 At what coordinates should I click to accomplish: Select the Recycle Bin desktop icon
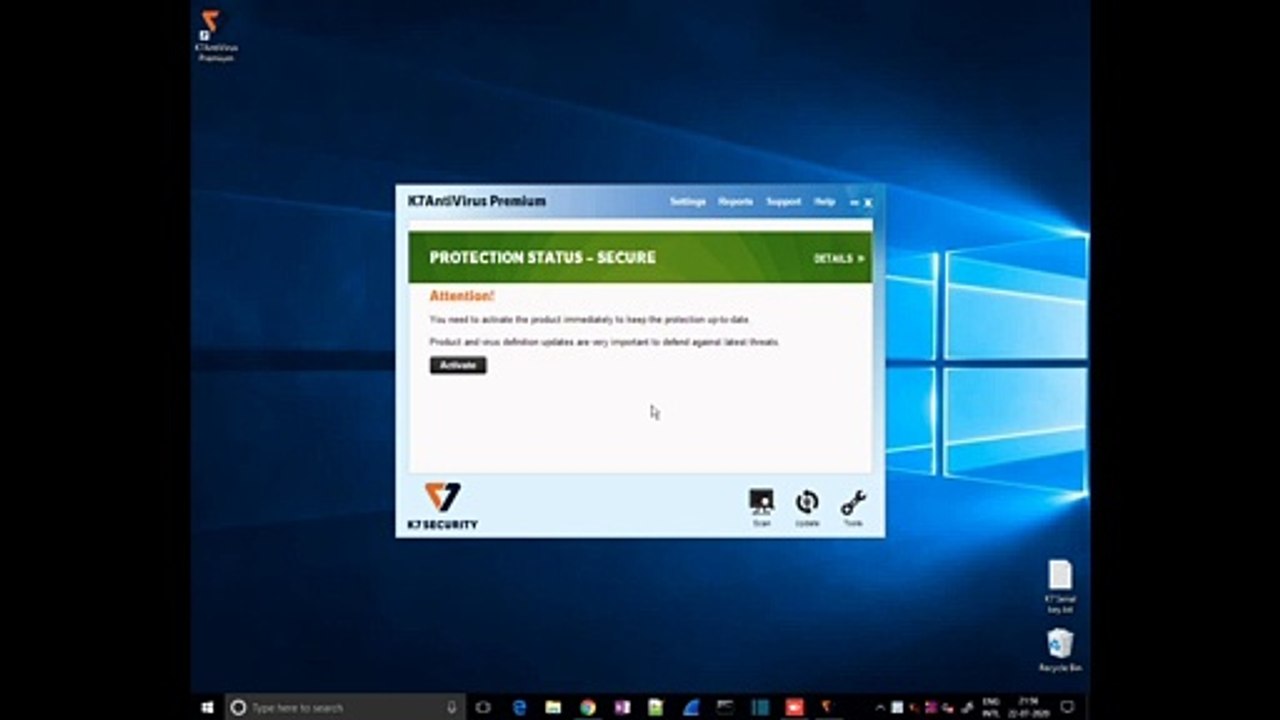click(1060, 650)
